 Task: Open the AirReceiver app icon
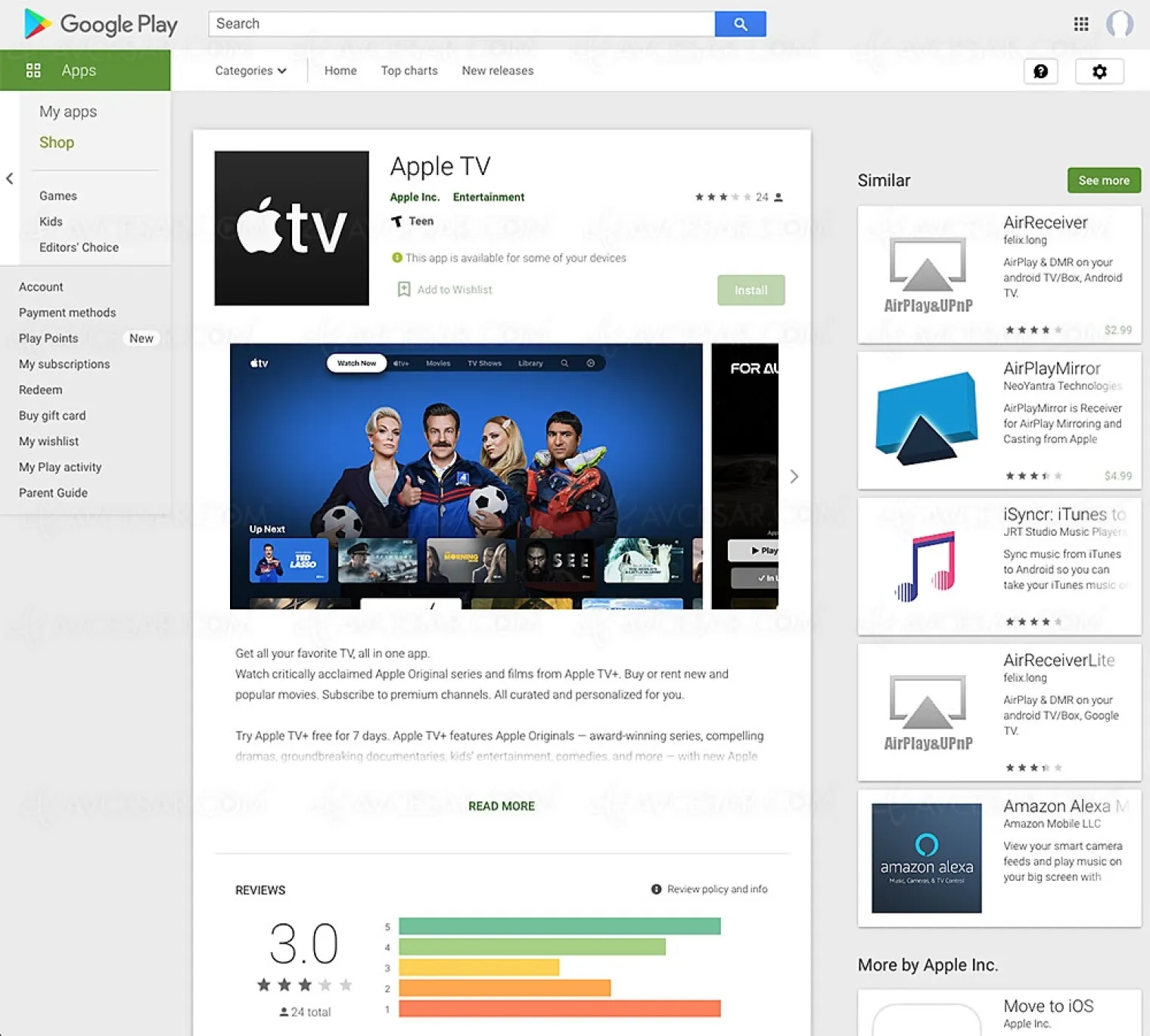928,274
